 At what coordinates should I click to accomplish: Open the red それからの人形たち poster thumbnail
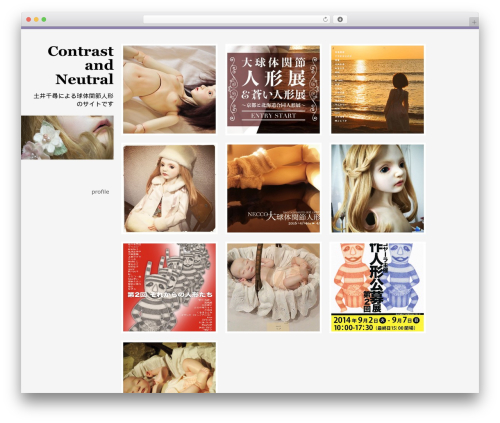[x=169, y=287]
